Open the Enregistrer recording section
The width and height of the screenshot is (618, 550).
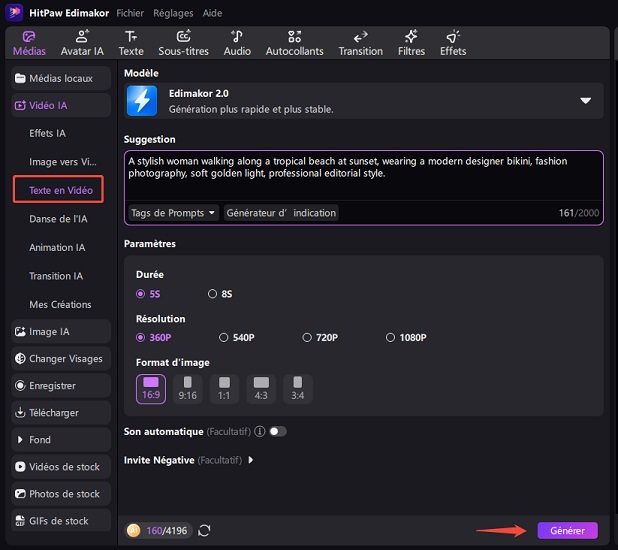[x=61, y=386]
